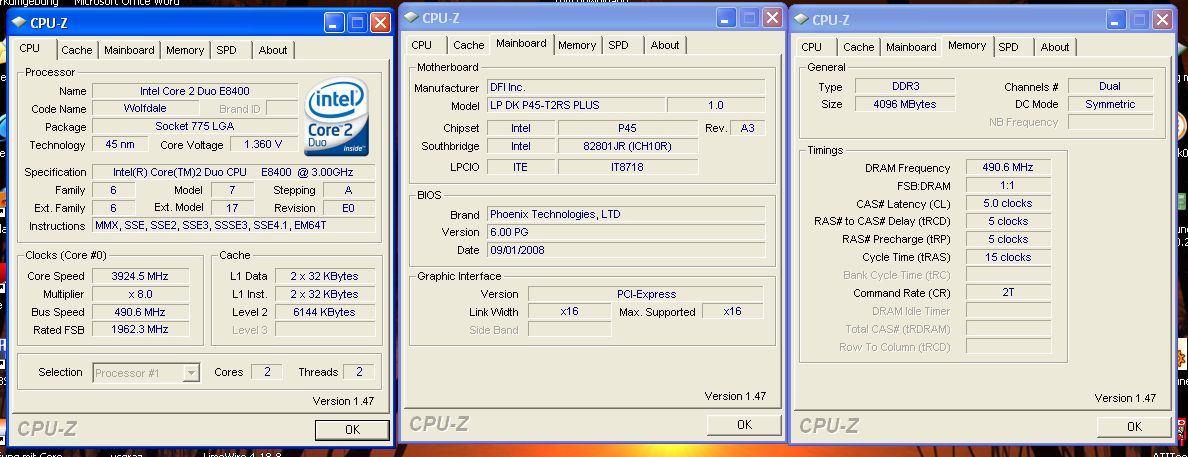Open SPD tab in left CPU-Z window
The image size is (1188, 457).
(227, 50)
